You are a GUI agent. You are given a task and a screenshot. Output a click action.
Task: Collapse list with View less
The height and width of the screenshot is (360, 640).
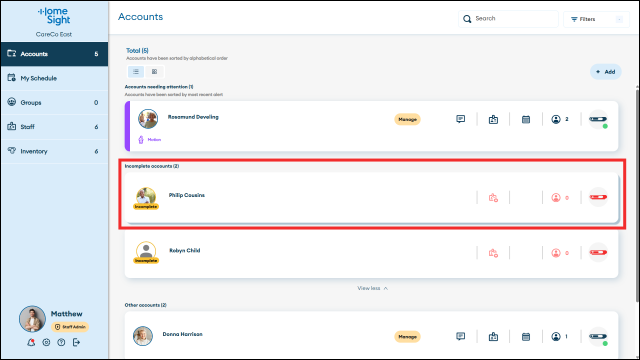tap(372, 288)
